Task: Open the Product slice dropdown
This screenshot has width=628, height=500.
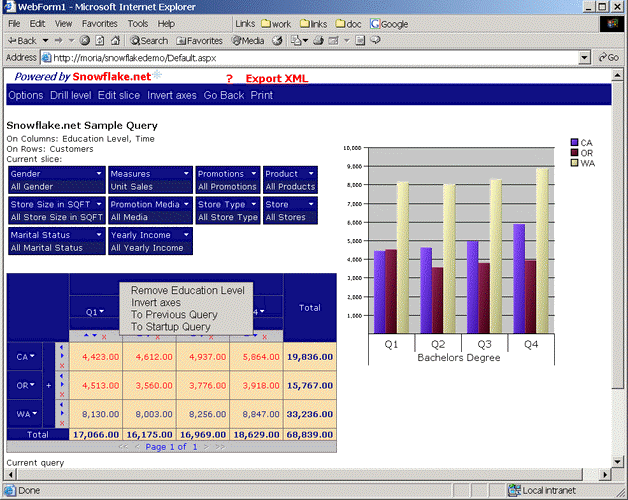Action: click(x=311, y=173)
